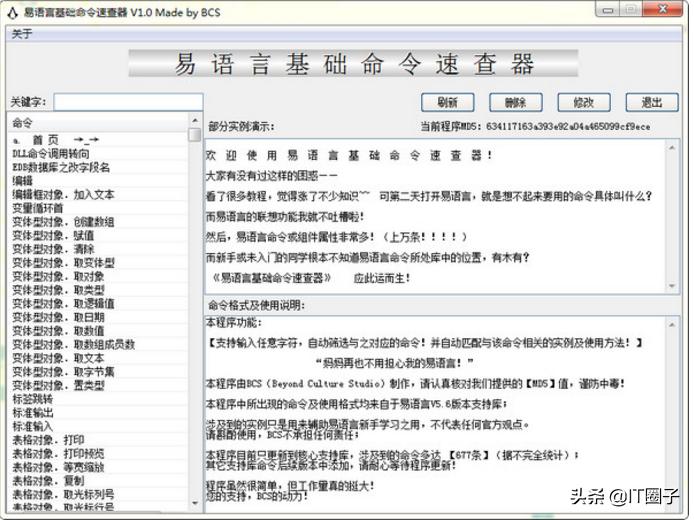Select the 编辑 command row
The image size is (694, 520).
pos(98,181)
